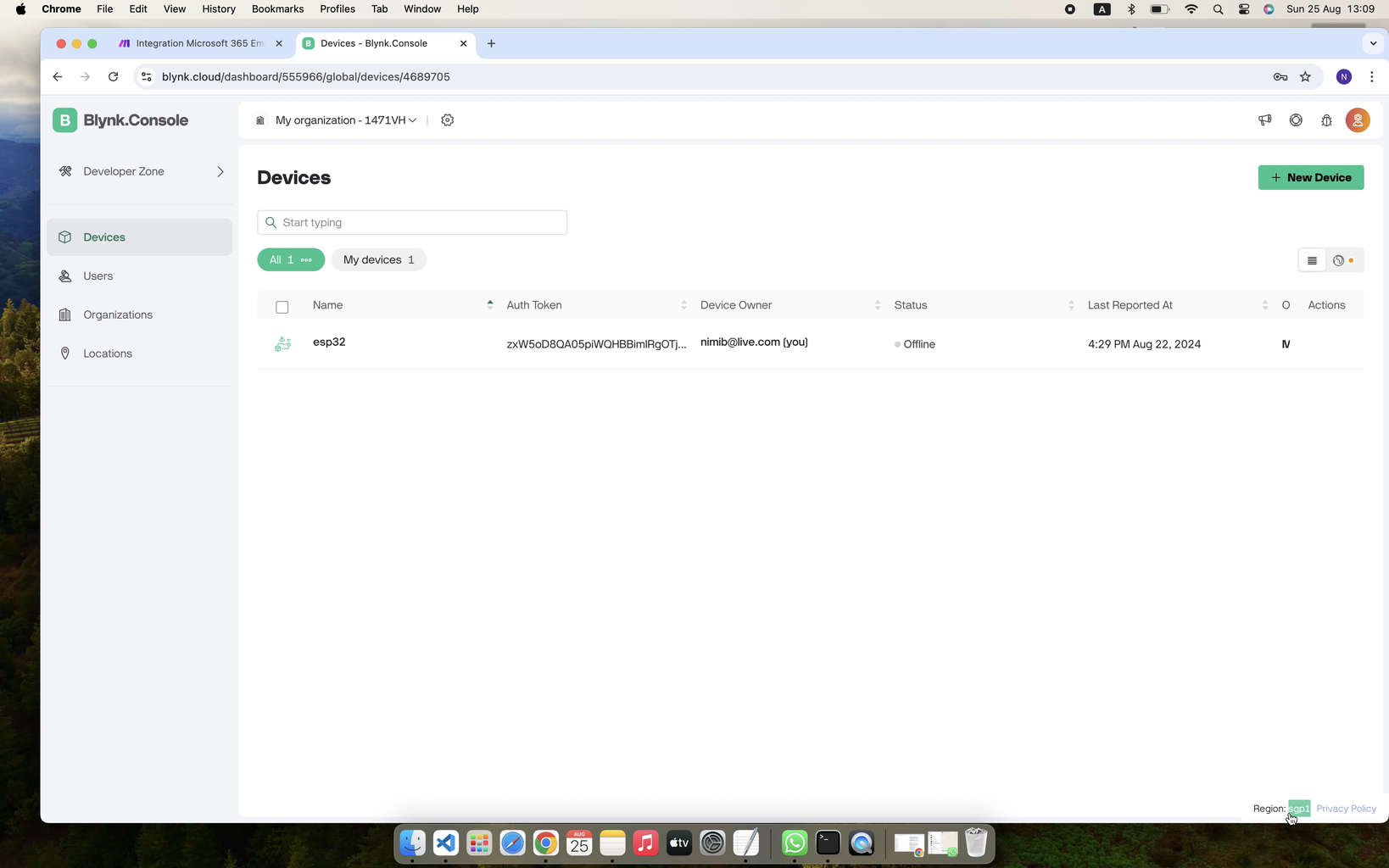Image resolution: width=1389 pixels, height=868 pixels.
Task: Open Devices in the sidebar
Action: pos(140,237)
